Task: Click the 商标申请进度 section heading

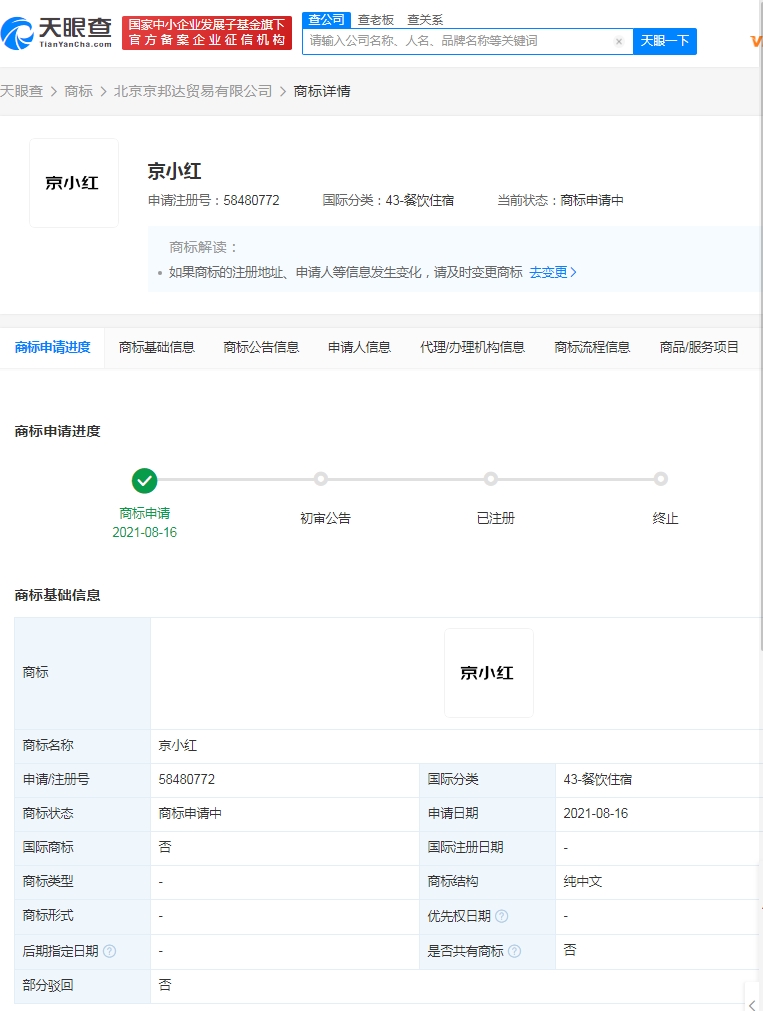Action: point(57,431)
